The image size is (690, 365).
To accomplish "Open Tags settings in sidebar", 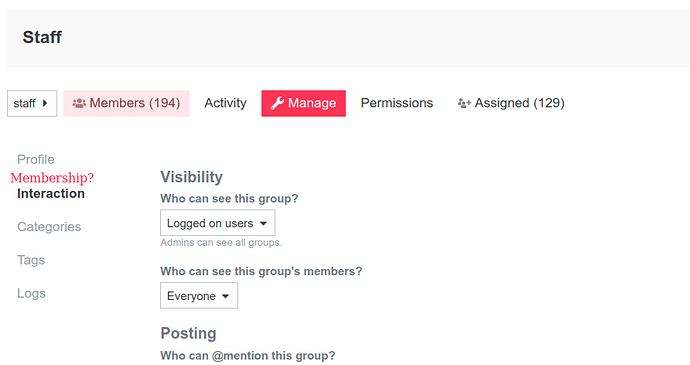I will click(31, 260).
